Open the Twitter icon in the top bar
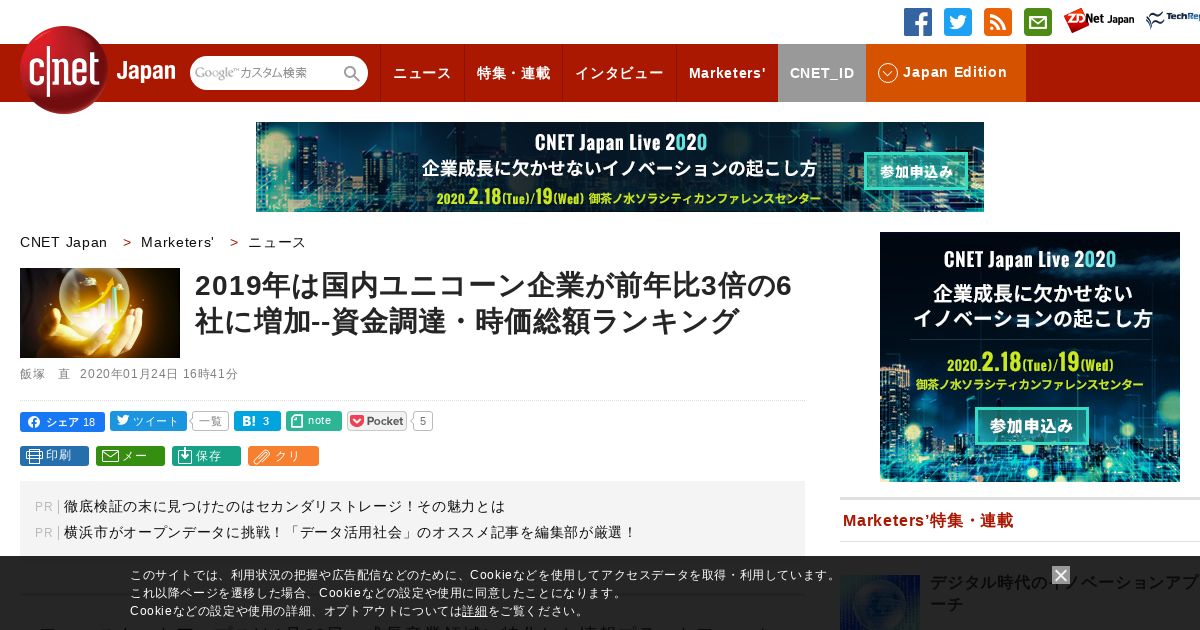The width and height of the screenshot is (1200, 630). (x=958, y=22)
